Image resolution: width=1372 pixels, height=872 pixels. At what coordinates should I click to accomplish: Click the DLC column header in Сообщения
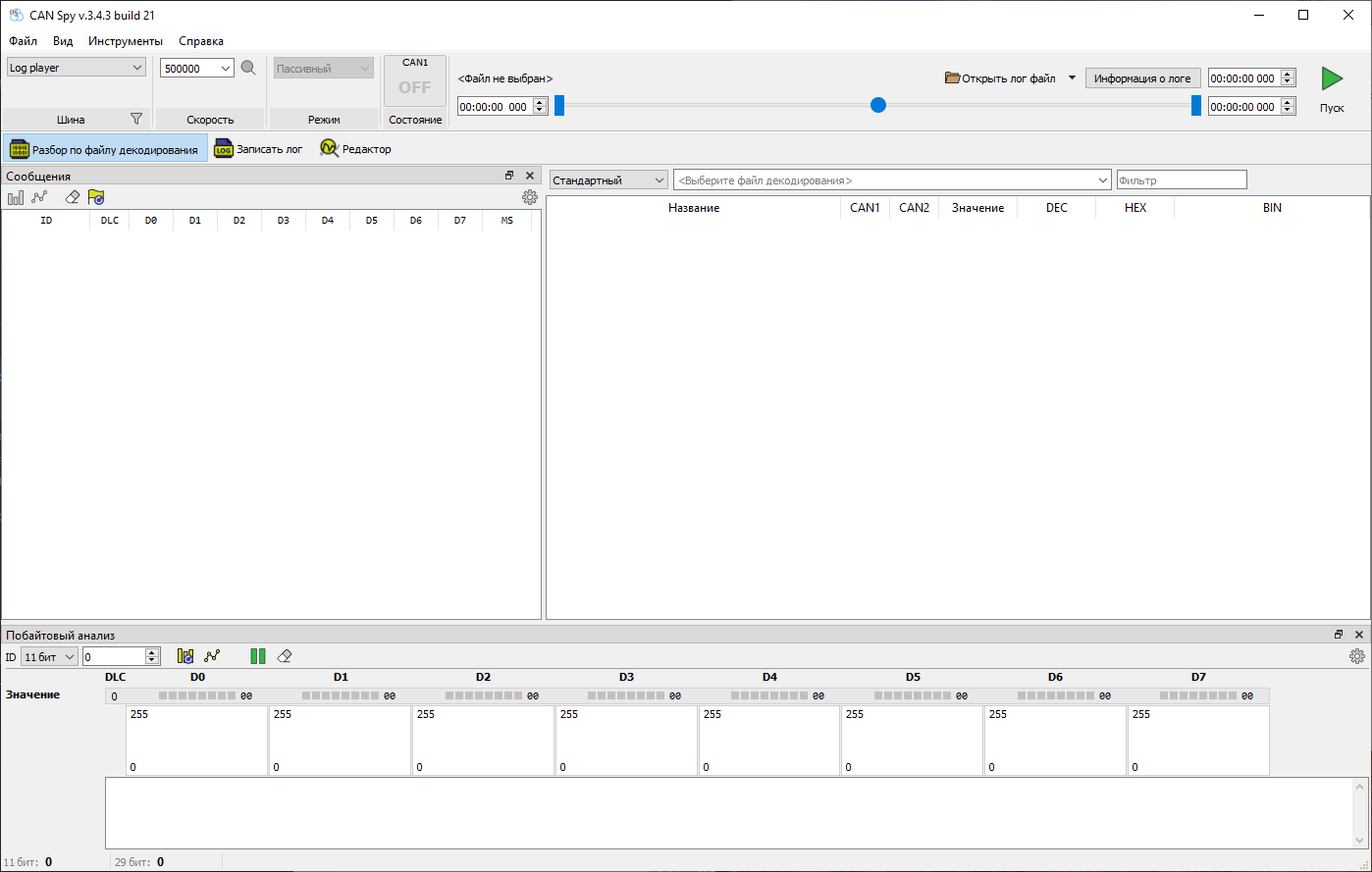110,221
